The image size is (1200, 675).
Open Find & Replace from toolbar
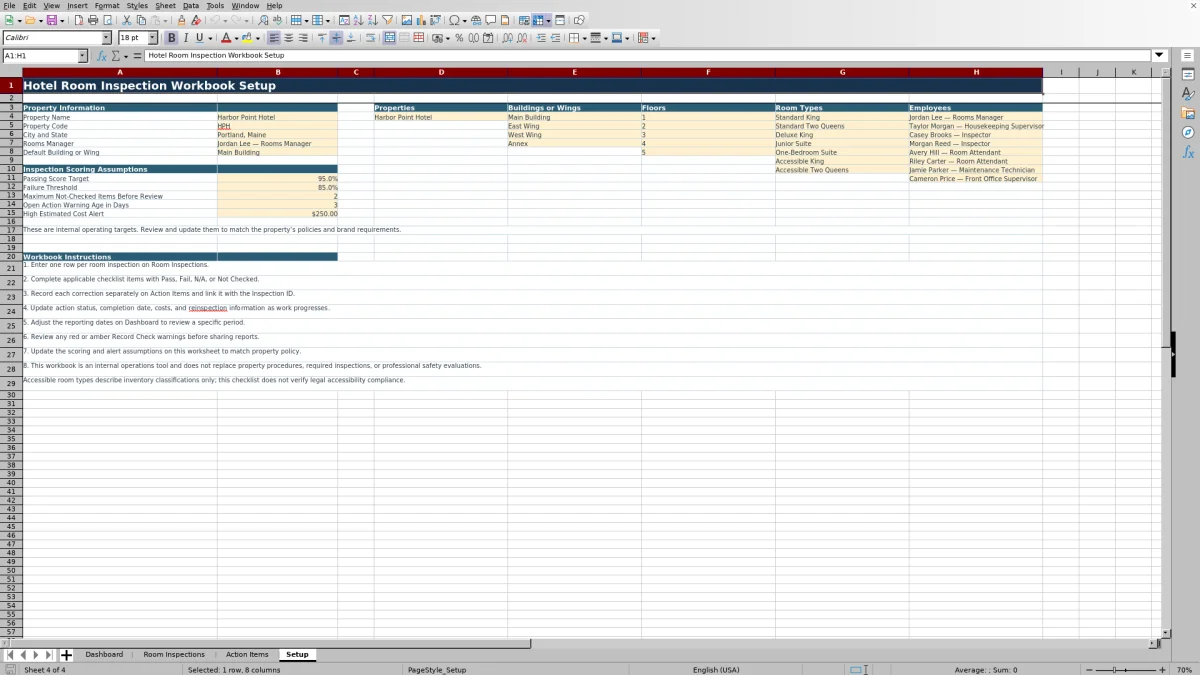coord(263,20)
